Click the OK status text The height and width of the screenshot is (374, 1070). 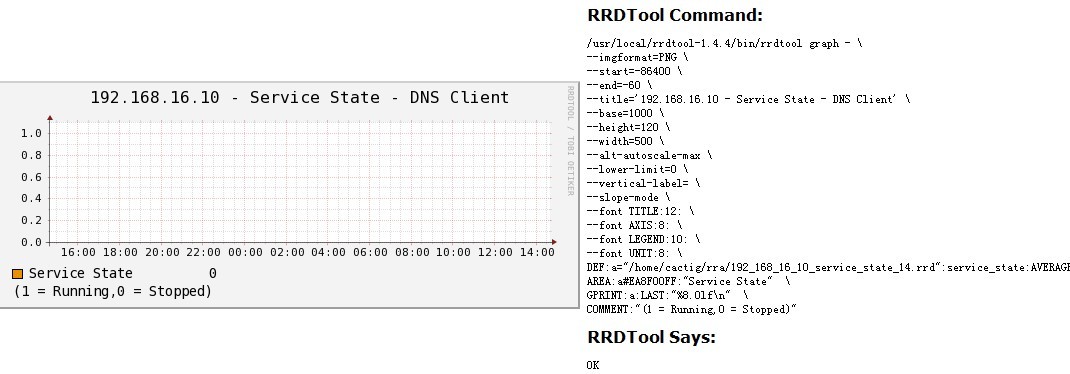592,365
